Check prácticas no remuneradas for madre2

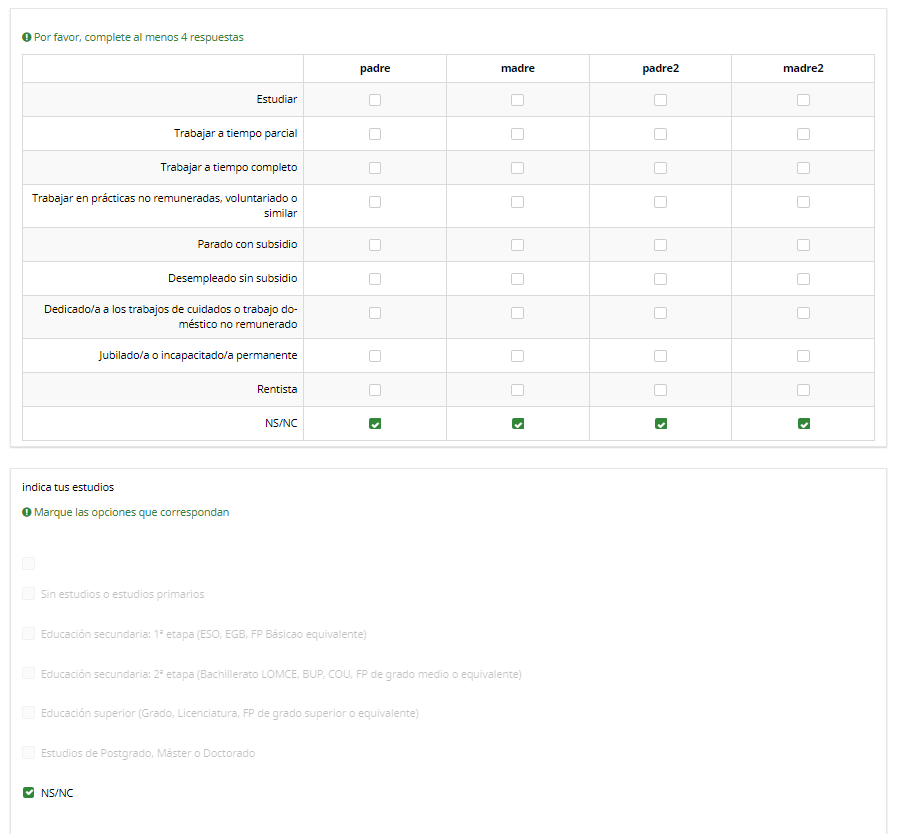[x=803, y=202]
